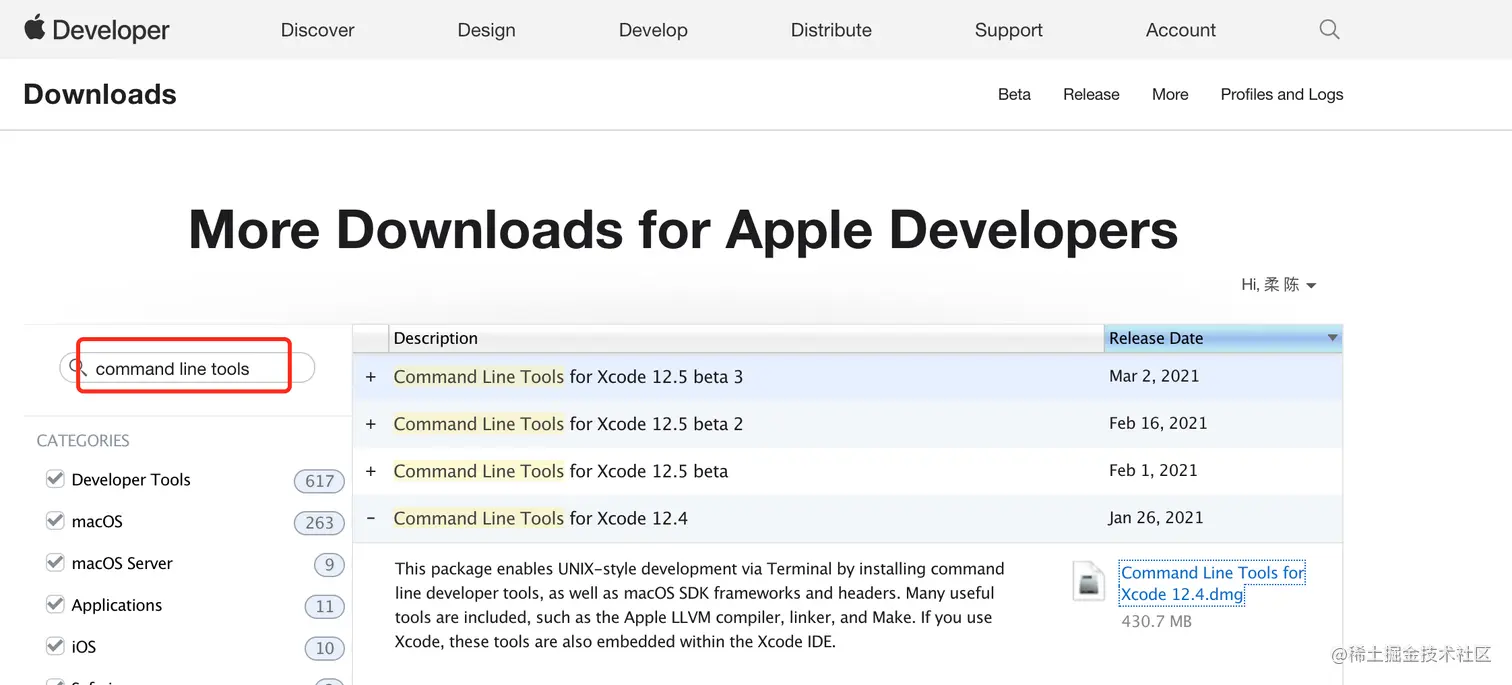Click the Applications count badge 11
Screen dimensions: 1512x685
point(324,606)
